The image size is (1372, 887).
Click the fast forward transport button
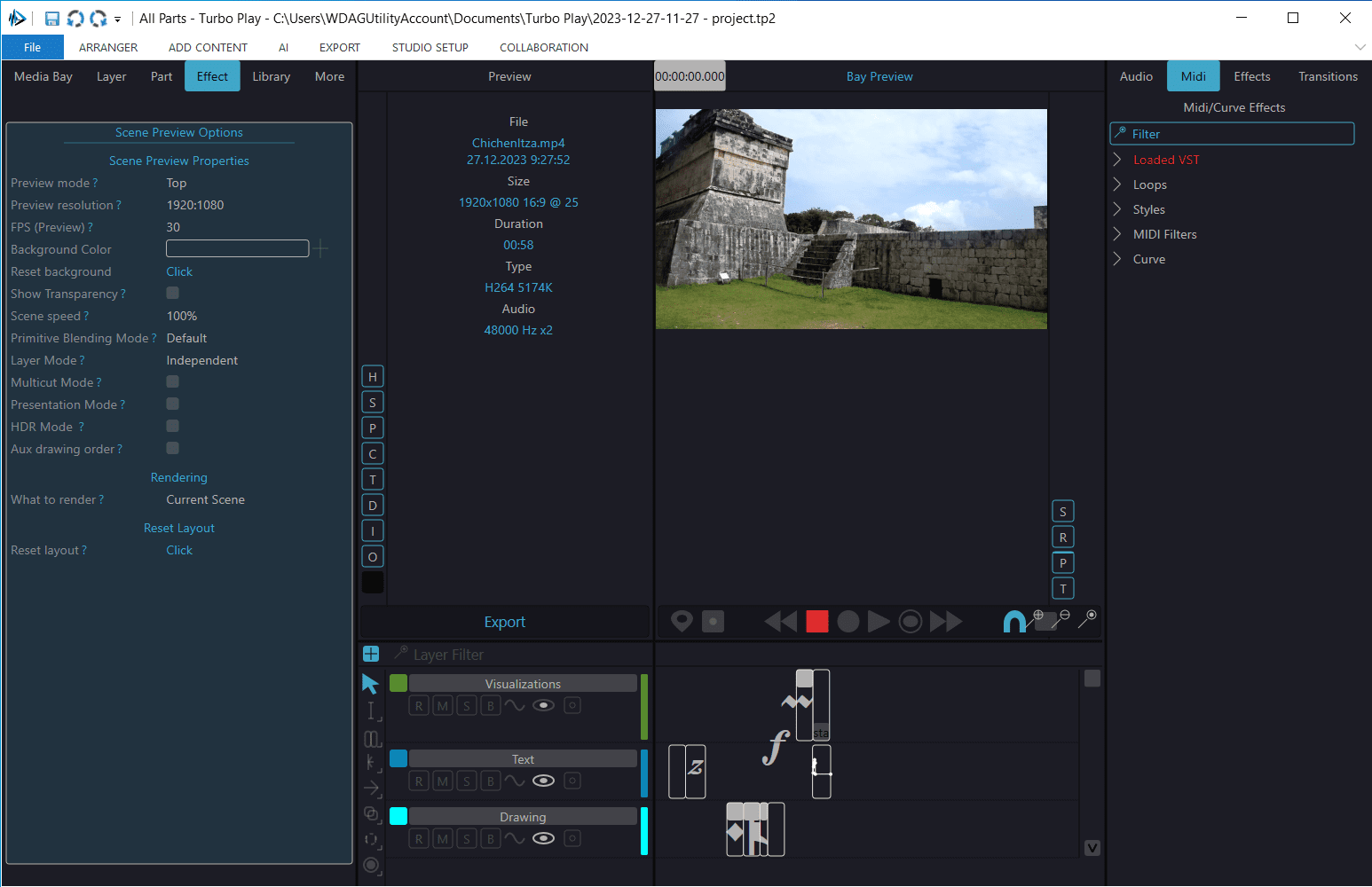[x=946, y=621]
